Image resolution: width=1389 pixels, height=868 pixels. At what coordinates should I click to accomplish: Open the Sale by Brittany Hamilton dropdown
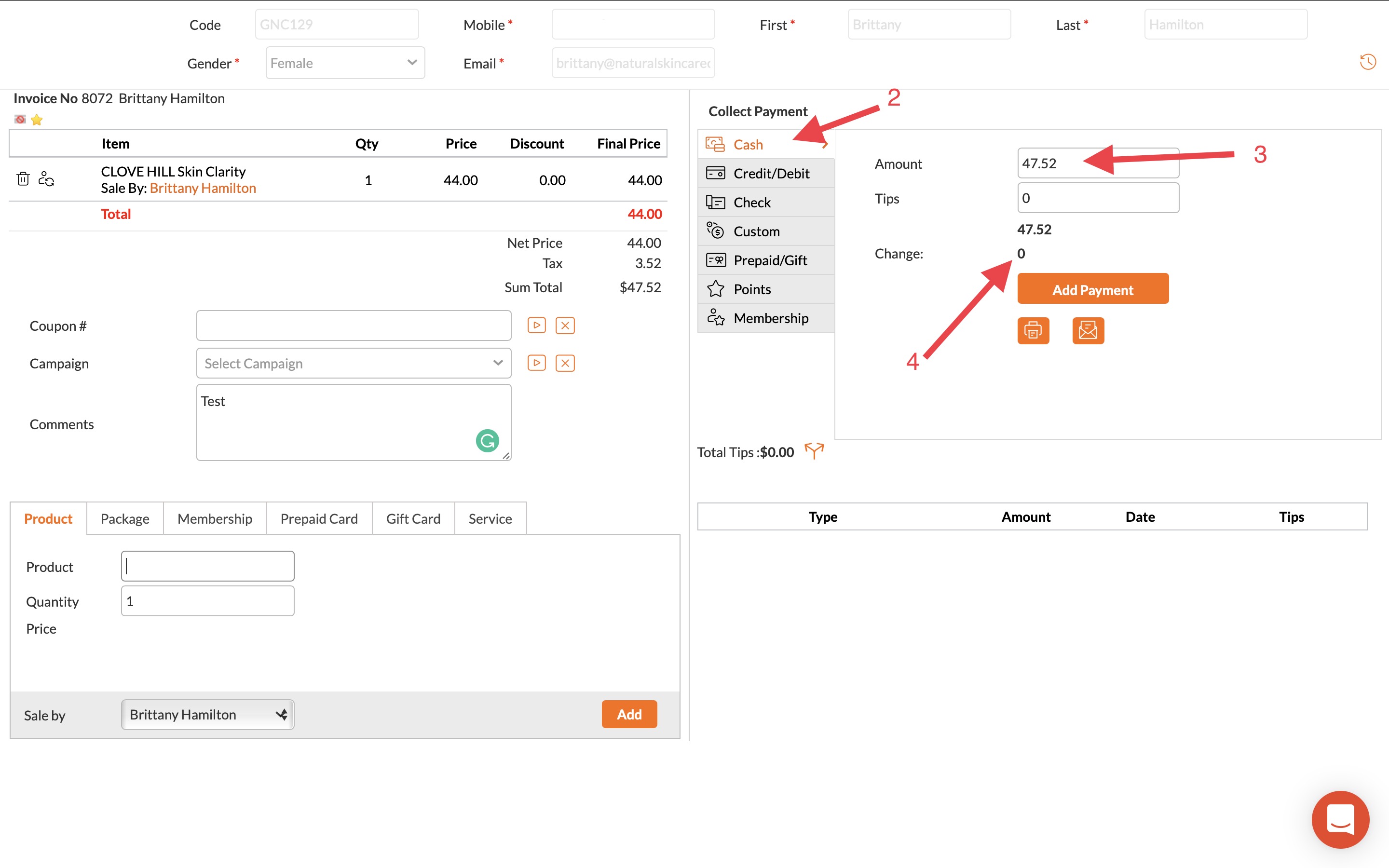[208, 715]
